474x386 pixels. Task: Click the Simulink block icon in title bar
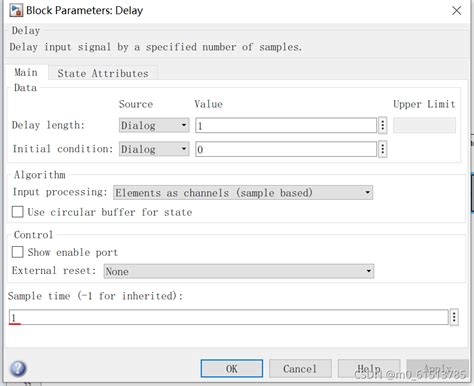coord(16,10)
